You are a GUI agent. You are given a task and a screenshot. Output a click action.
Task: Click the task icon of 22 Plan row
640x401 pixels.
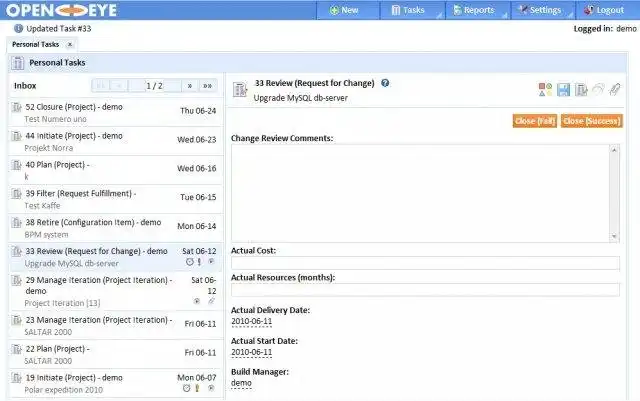pyautogui.click(x=16, y=349)
